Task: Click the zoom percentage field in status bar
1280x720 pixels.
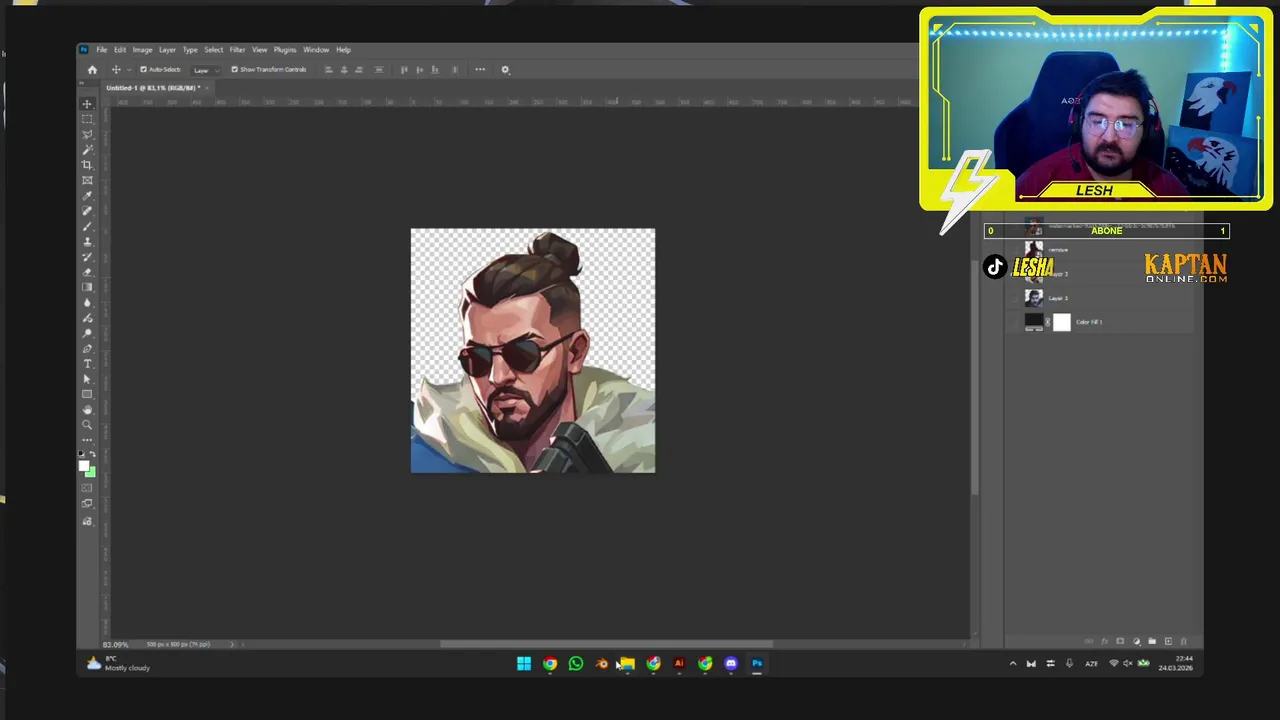Action: tap(116, 644)
